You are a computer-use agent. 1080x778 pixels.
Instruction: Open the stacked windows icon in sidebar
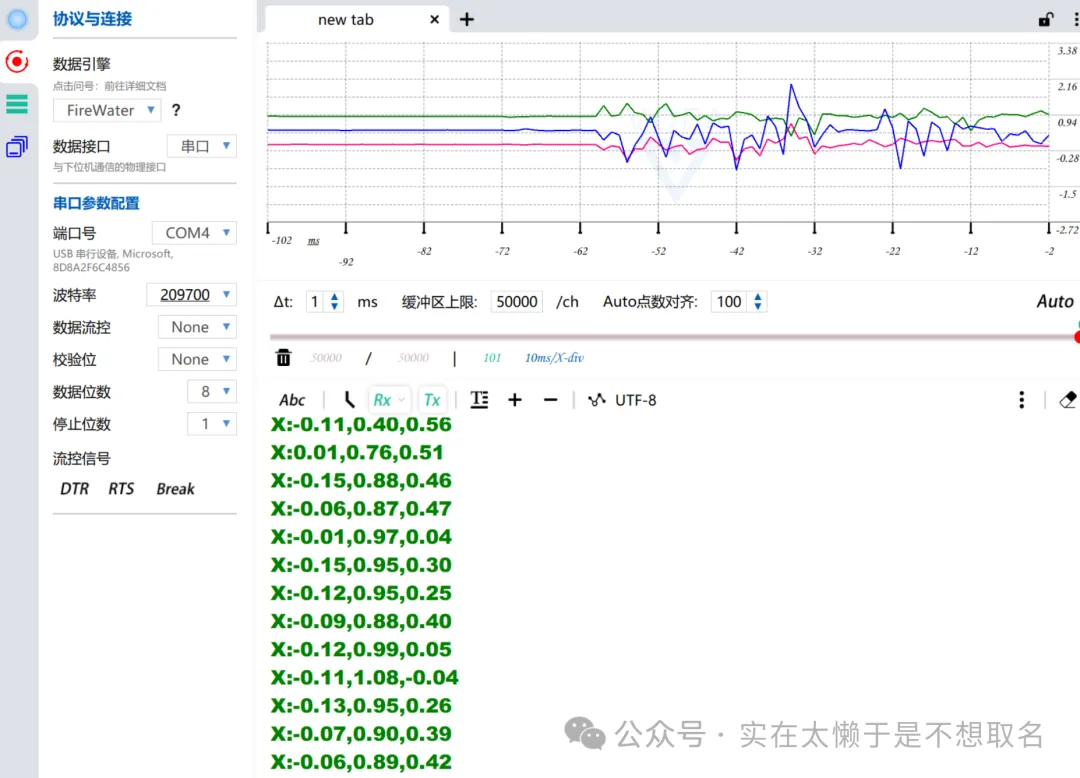(x=17, y=147)
